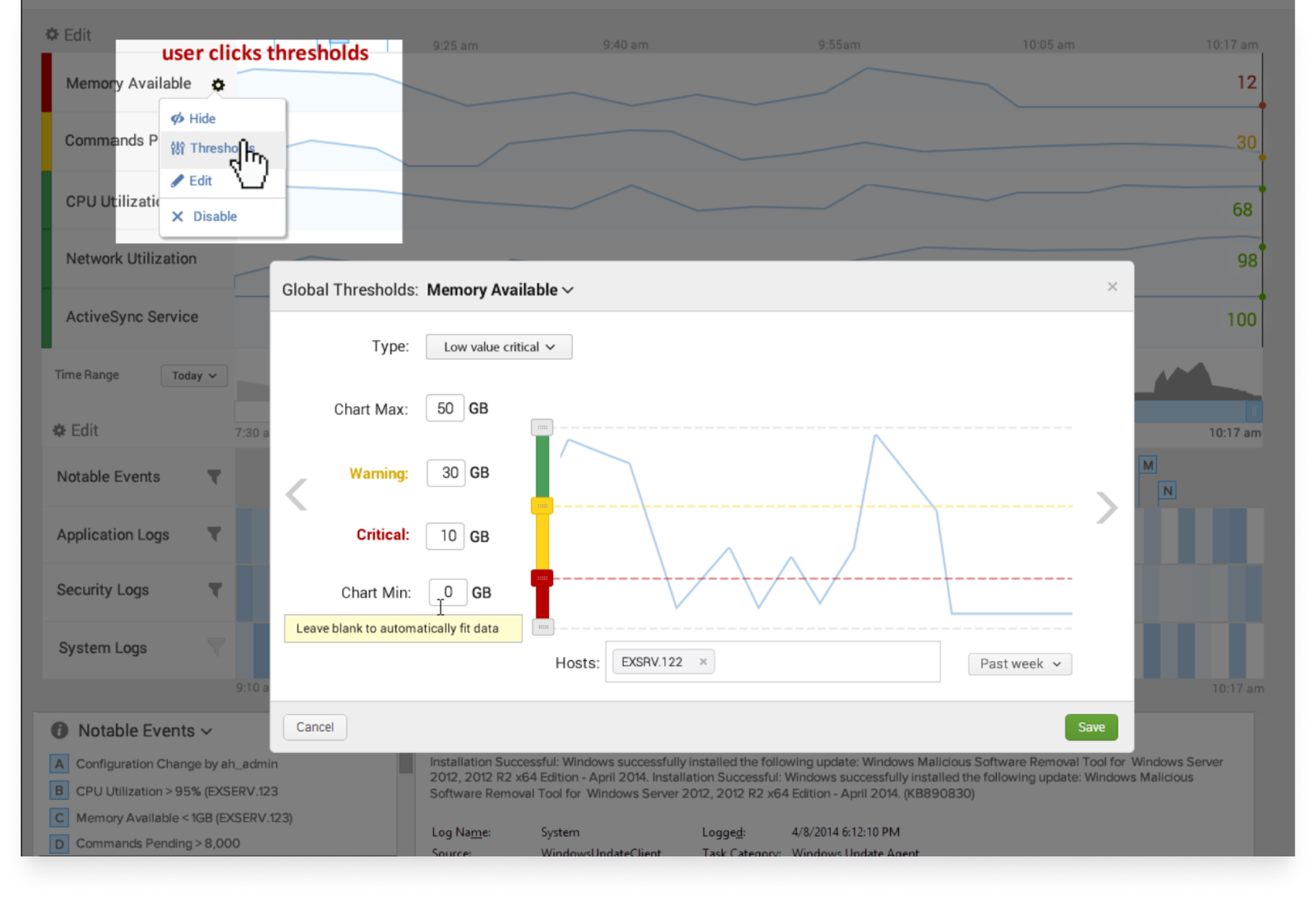Click the Warning value input field
The width and height of the screenshot is (1316, 898).
pos(446,472)
